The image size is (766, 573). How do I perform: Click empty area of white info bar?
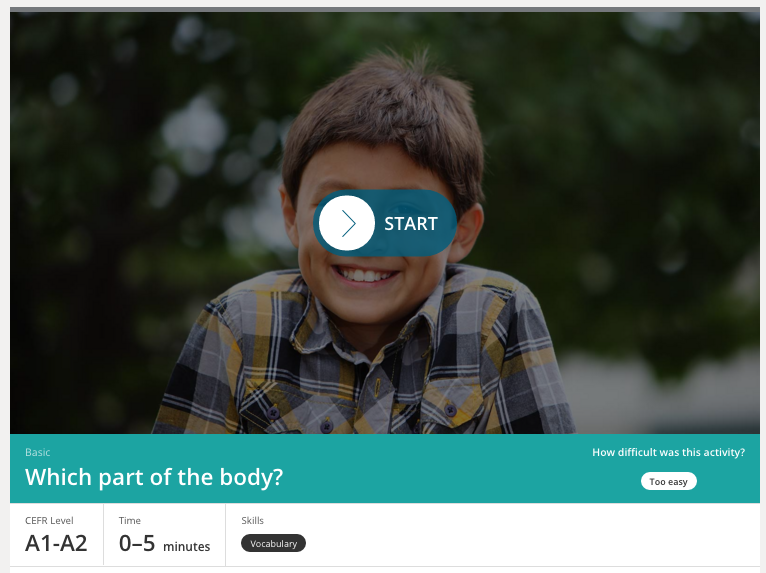click(513, 535)
